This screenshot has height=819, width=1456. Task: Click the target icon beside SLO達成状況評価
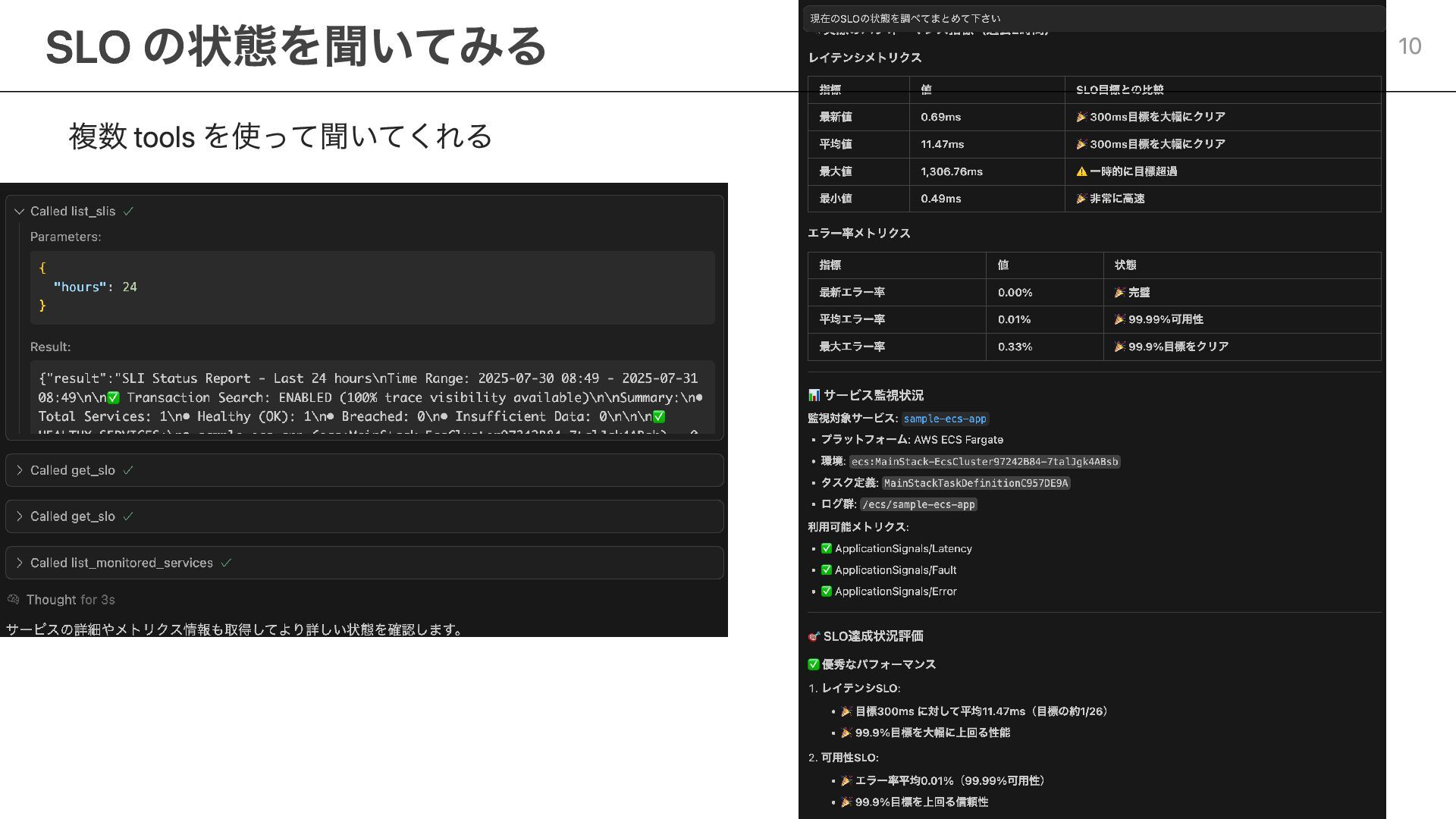814,636
